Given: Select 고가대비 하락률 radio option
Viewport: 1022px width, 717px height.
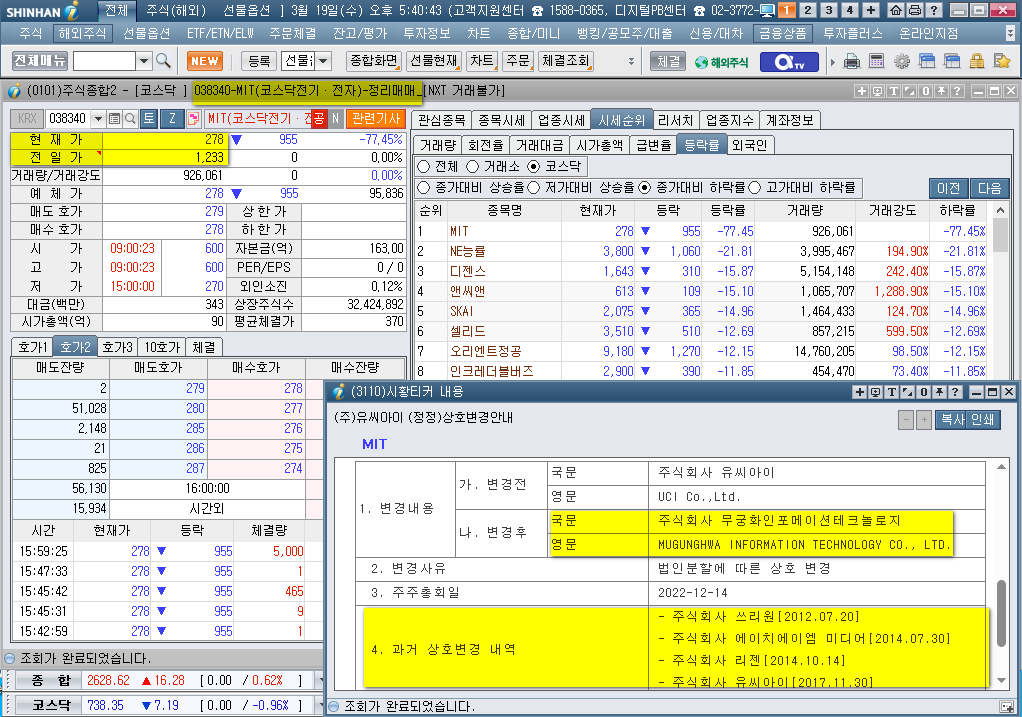Looking at the screenshot, I should click(x=755, y=188).
